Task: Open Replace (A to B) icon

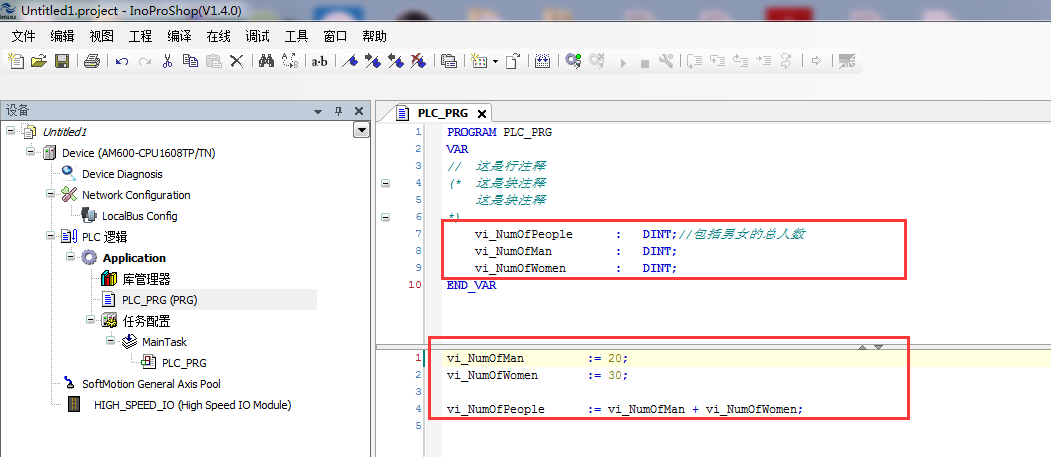Action: pyautogui.click(x=290, y=61)
